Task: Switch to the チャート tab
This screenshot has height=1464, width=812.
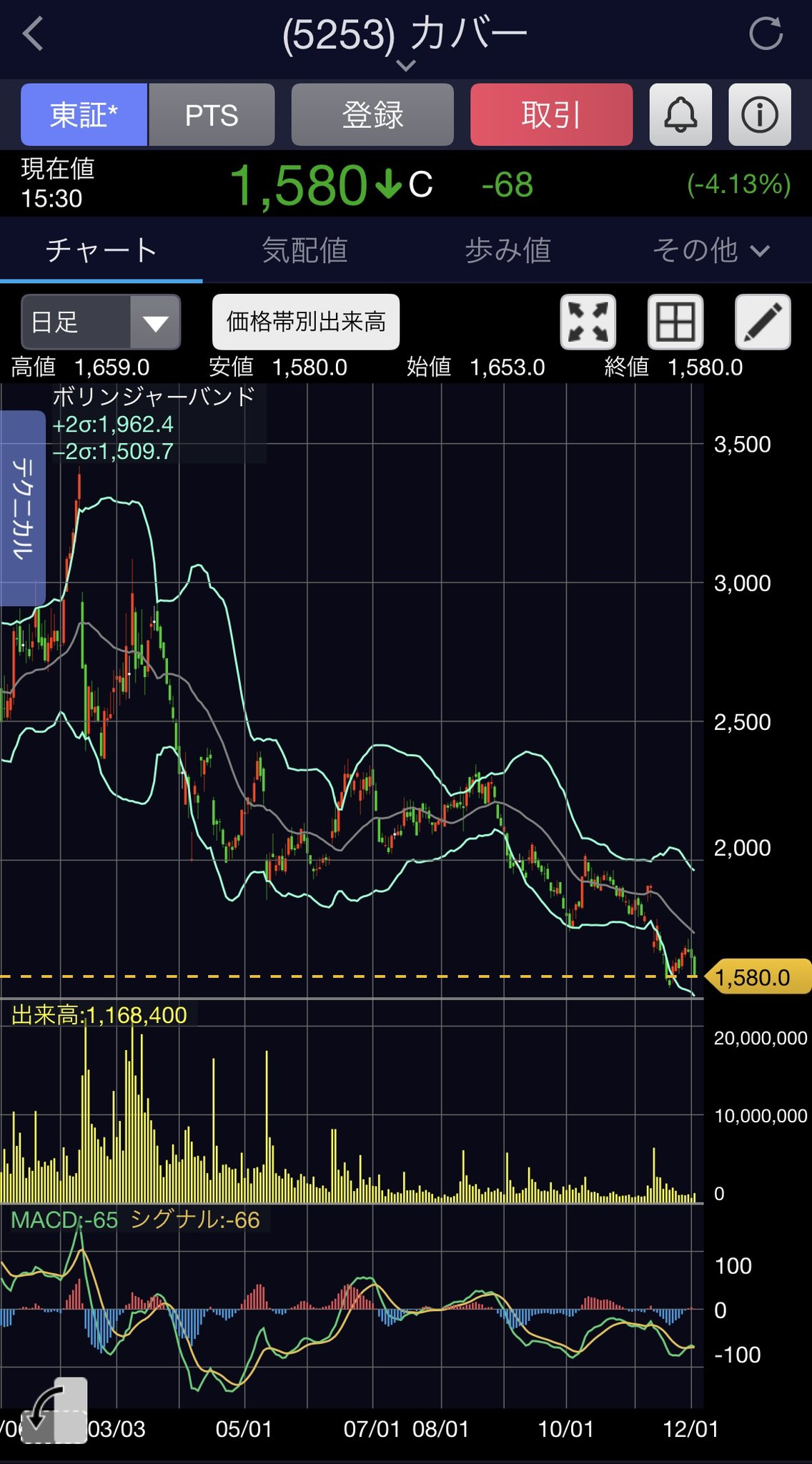Action: (101, 250)
